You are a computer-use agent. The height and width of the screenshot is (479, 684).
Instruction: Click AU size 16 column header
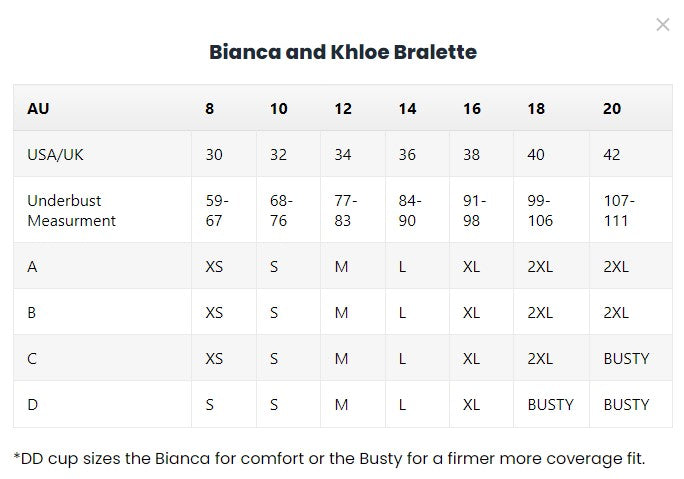pos(472,109)
